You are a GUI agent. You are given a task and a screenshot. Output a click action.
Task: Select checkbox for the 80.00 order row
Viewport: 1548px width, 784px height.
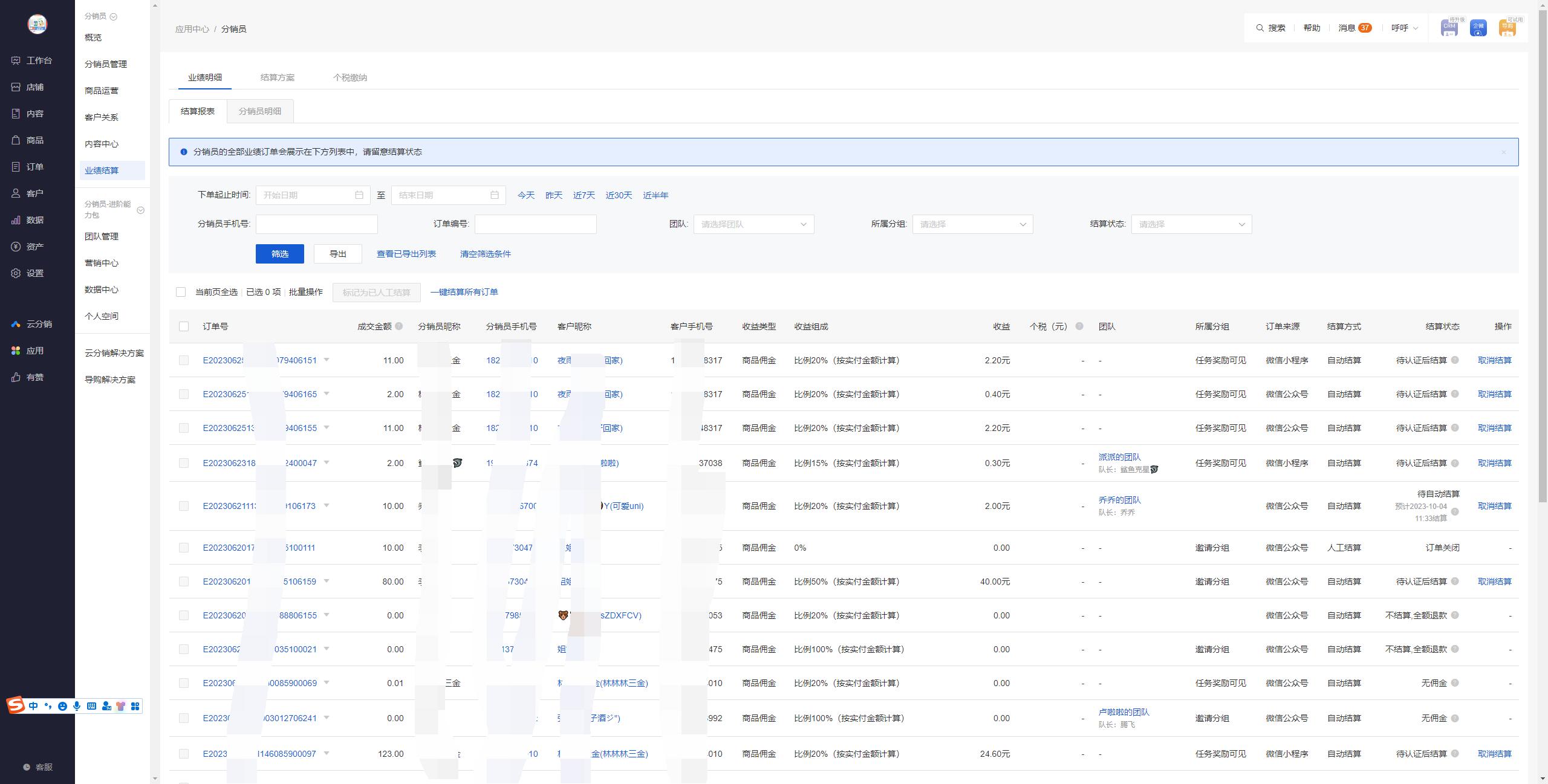[184, 582]
